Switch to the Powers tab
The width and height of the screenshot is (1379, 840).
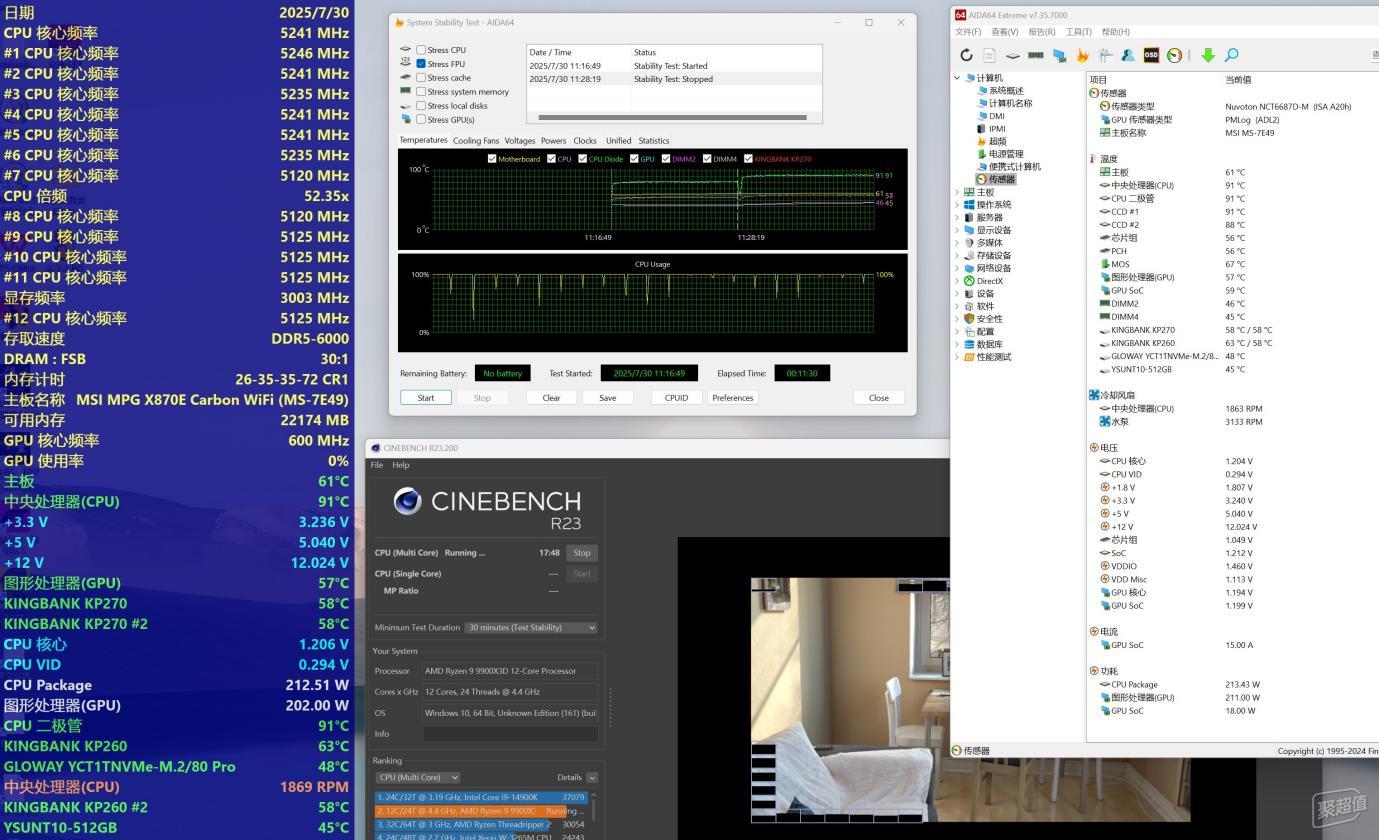[x=554, y=141]
